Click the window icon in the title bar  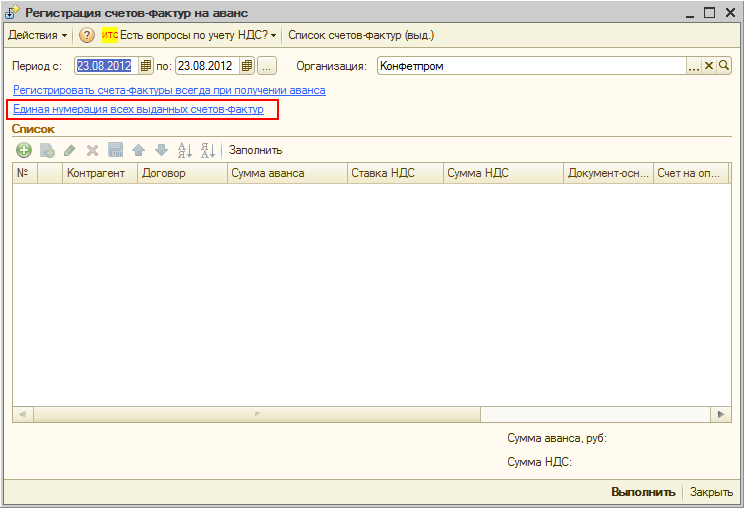[12, 12]
